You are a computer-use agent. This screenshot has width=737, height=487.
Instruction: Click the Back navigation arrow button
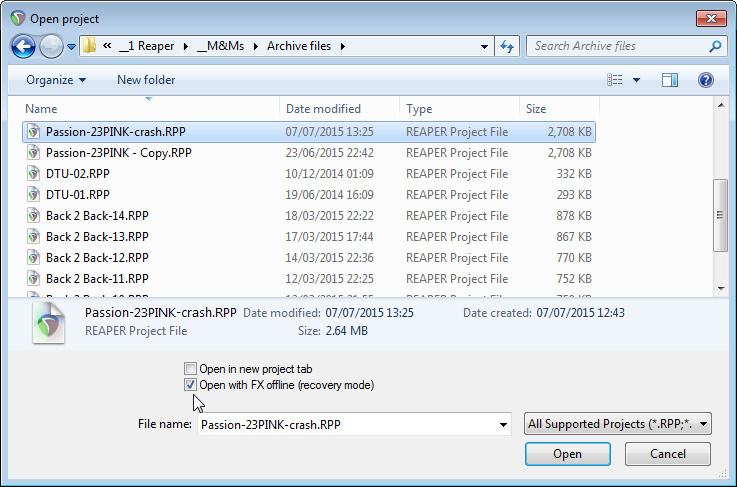(23, 46)
